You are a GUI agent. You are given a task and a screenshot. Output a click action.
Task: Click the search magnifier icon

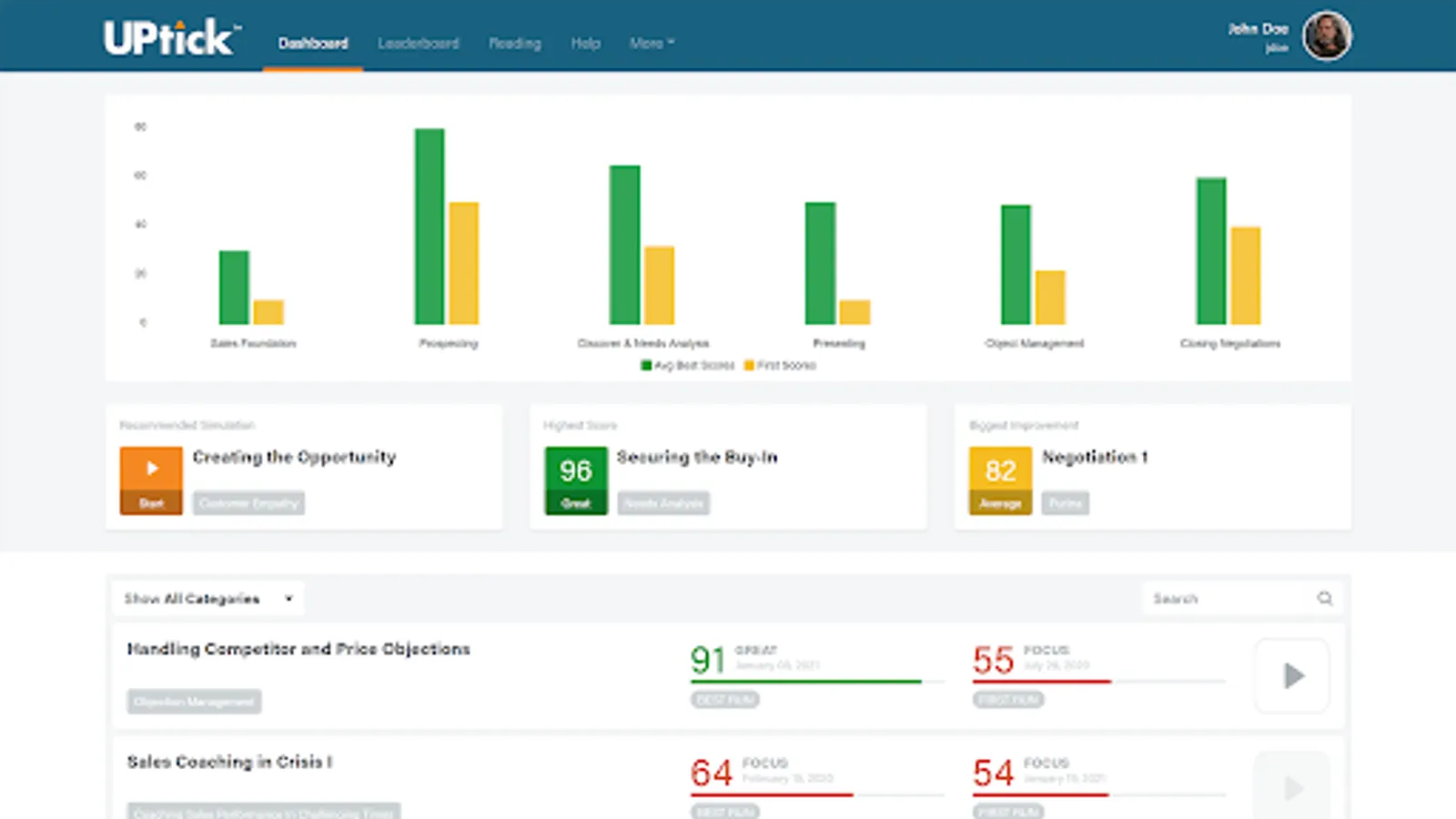pos(1325,598)
